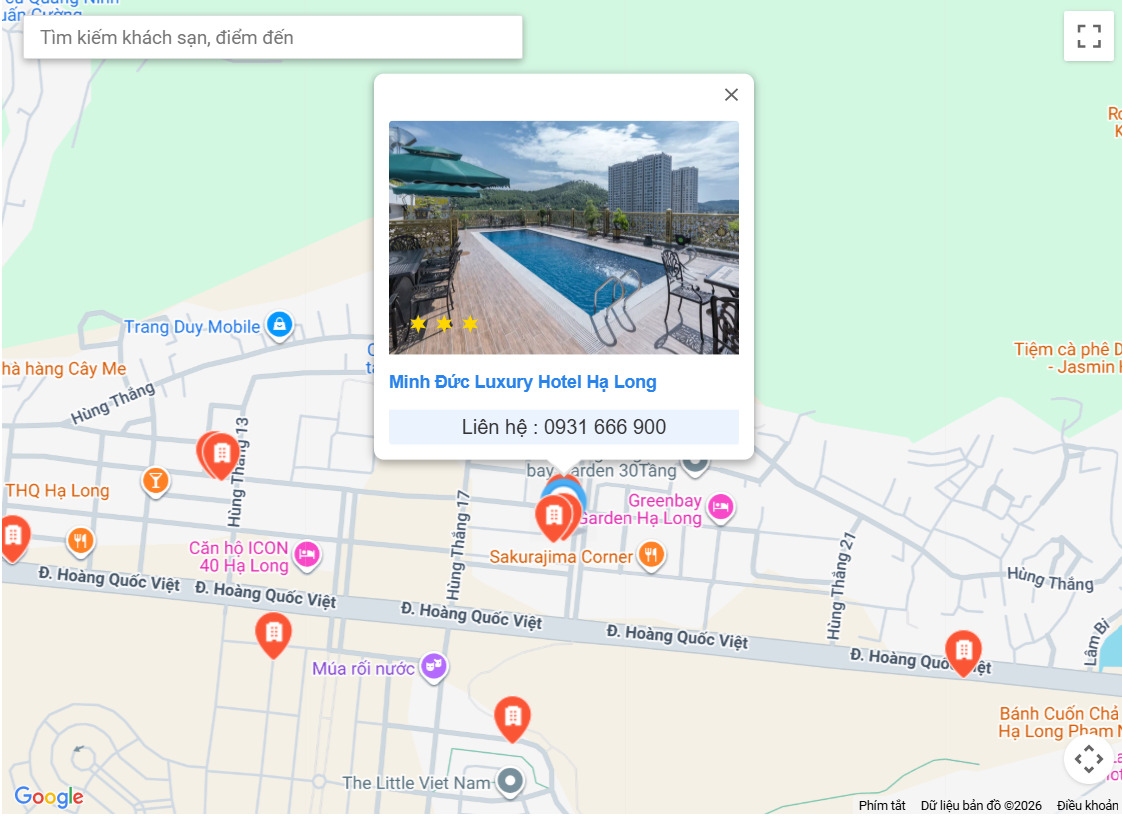Click the Greenbay Garden Hạ Long label

click(x=640, y=509)
